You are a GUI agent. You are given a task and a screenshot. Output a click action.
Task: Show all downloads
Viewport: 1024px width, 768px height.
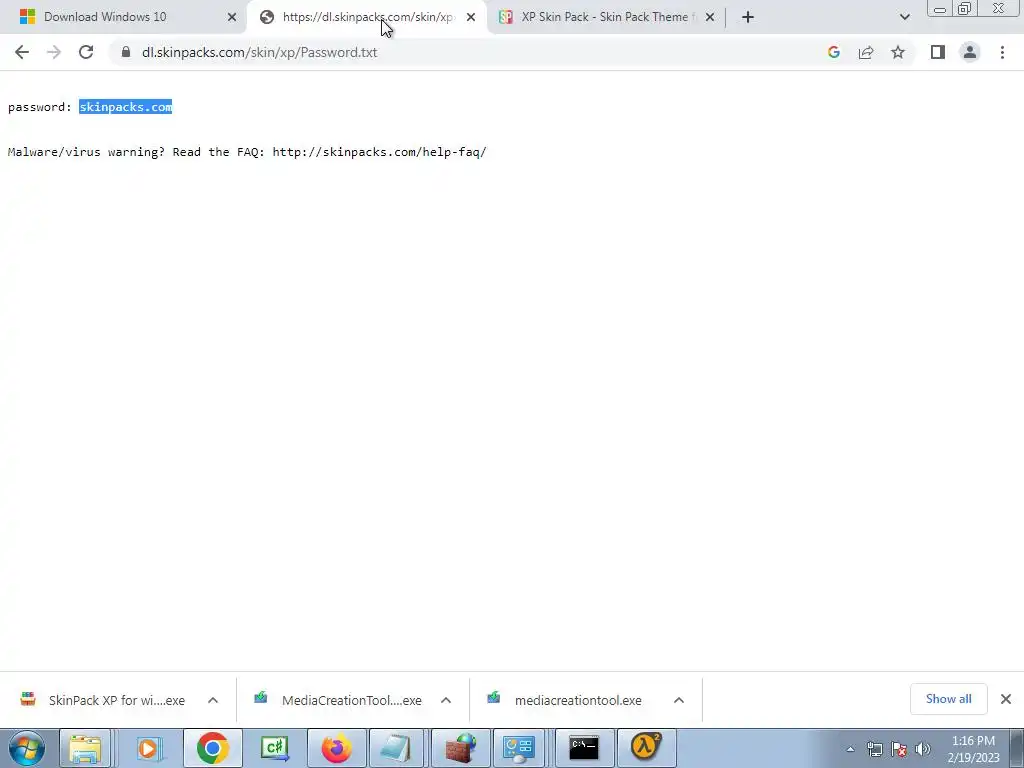coord(948,699)
